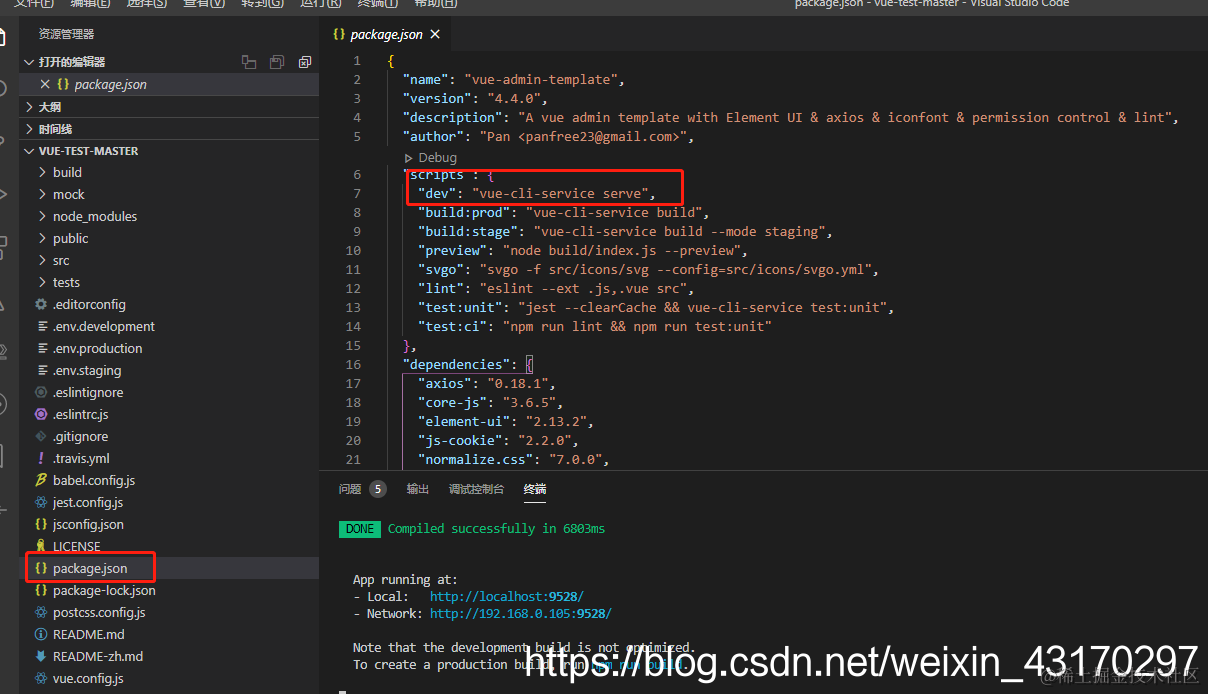1208x694 pixels.
Task: Click the babel.config.js Babel icon
Action: (x=41, y=481)
